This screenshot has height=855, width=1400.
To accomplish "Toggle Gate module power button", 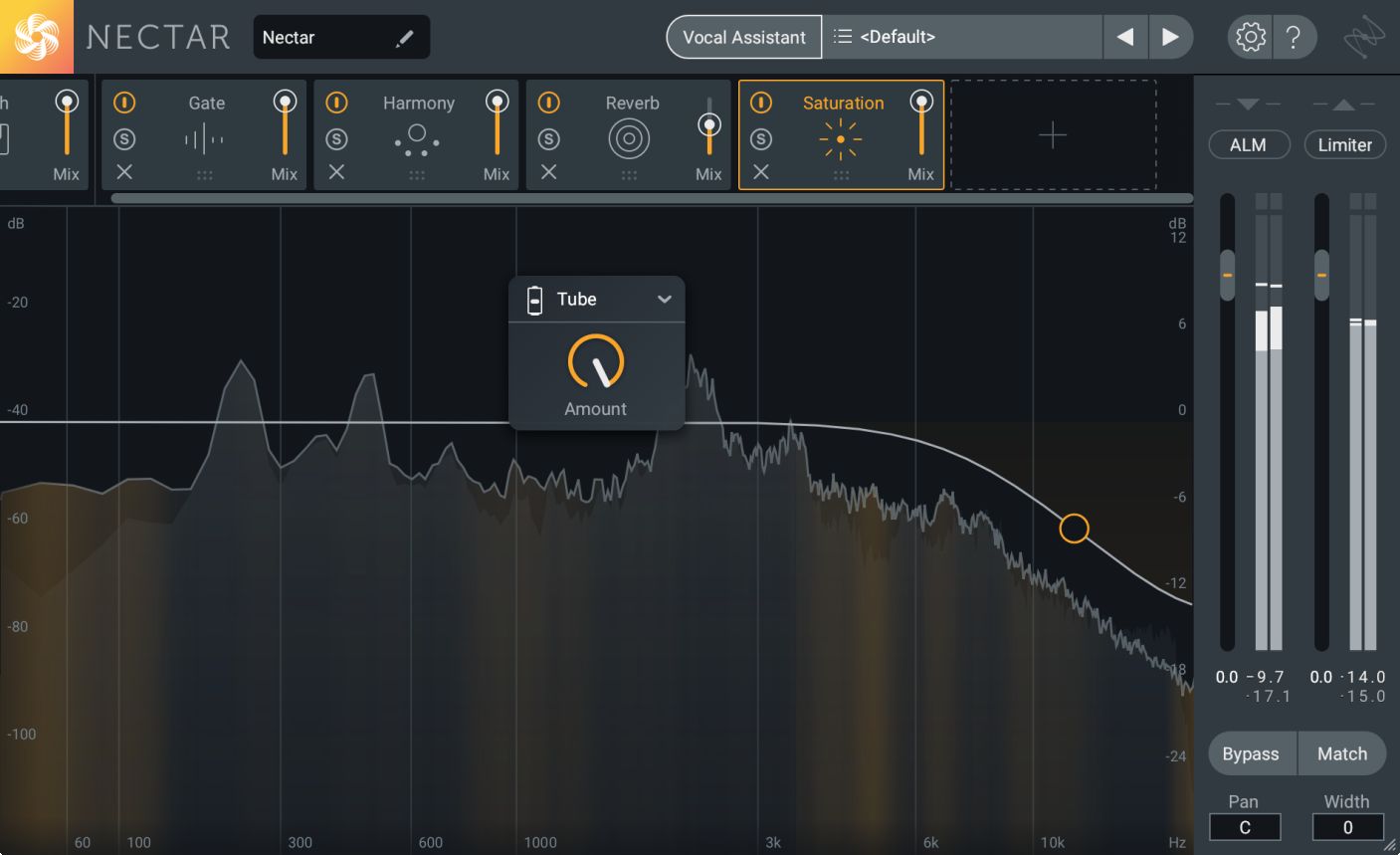I will (x=124, y=103).
